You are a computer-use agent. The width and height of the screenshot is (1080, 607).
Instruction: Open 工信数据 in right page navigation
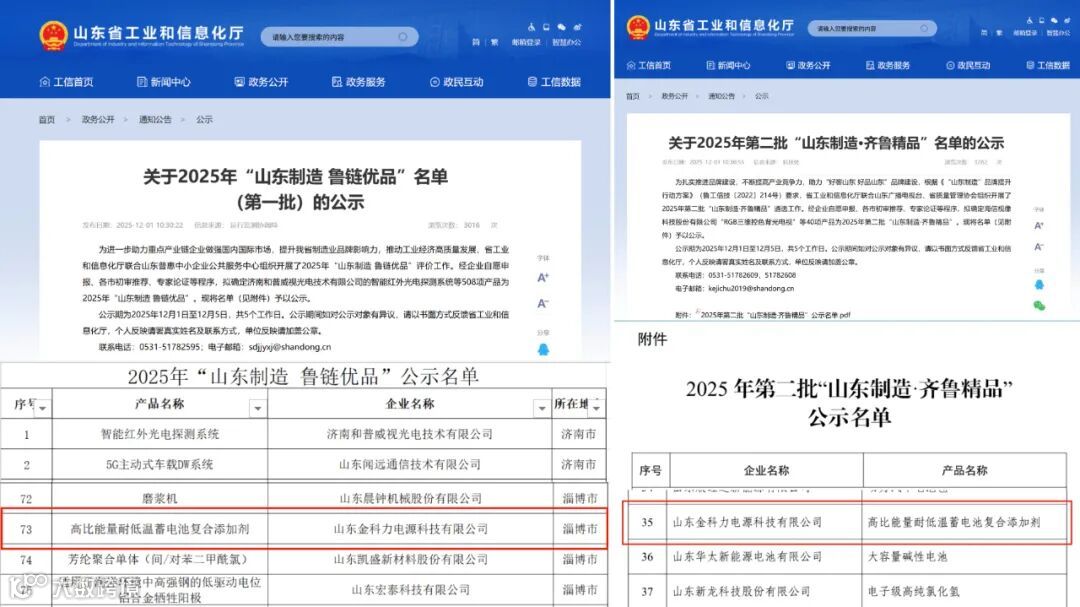tap(1048, 65)
